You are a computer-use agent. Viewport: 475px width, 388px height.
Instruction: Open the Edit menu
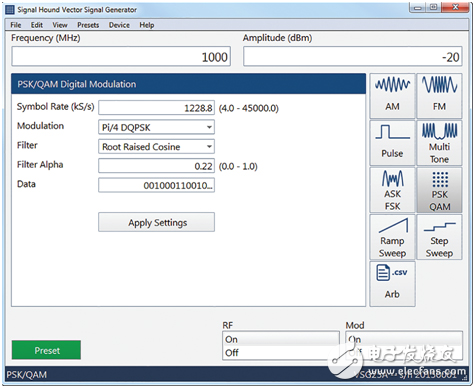[x=37, y=25]
